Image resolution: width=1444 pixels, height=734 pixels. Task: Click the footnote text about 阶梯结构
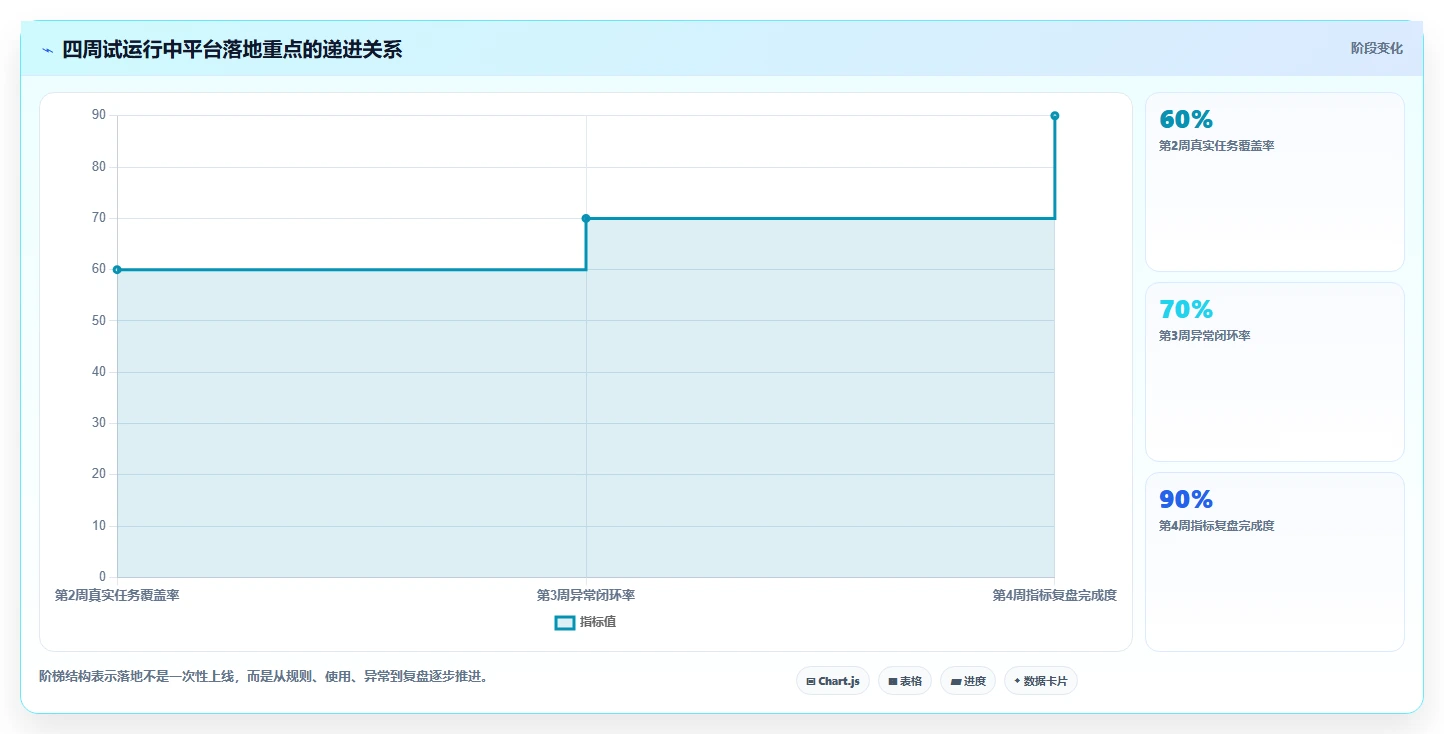tap(264, 677)
